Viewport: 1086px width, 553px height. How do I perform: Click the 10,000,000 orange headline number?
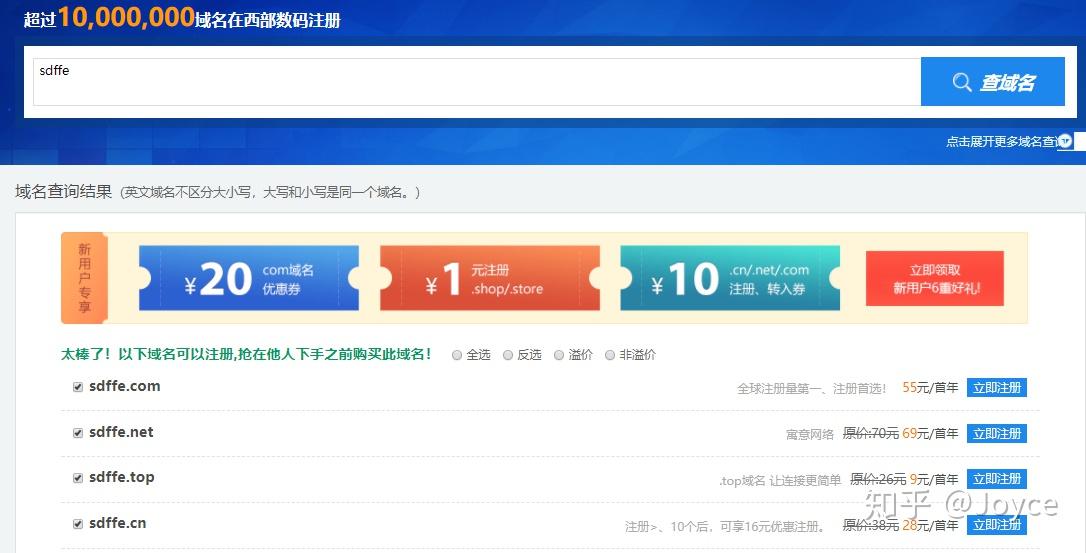point(126,17)
